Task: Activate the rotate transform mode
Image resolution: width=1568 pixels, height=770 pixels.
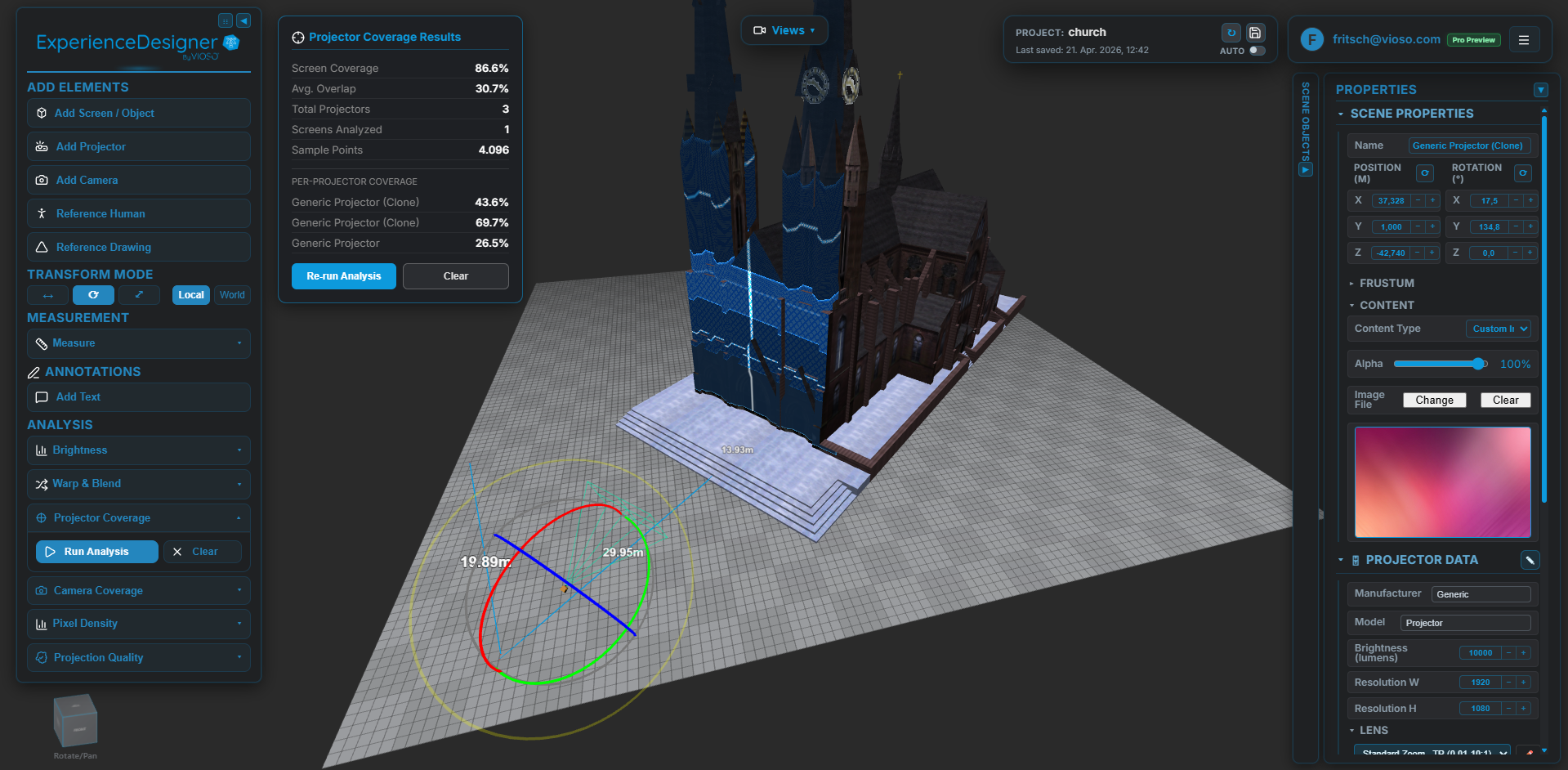Action: click(x=93, y=295)
